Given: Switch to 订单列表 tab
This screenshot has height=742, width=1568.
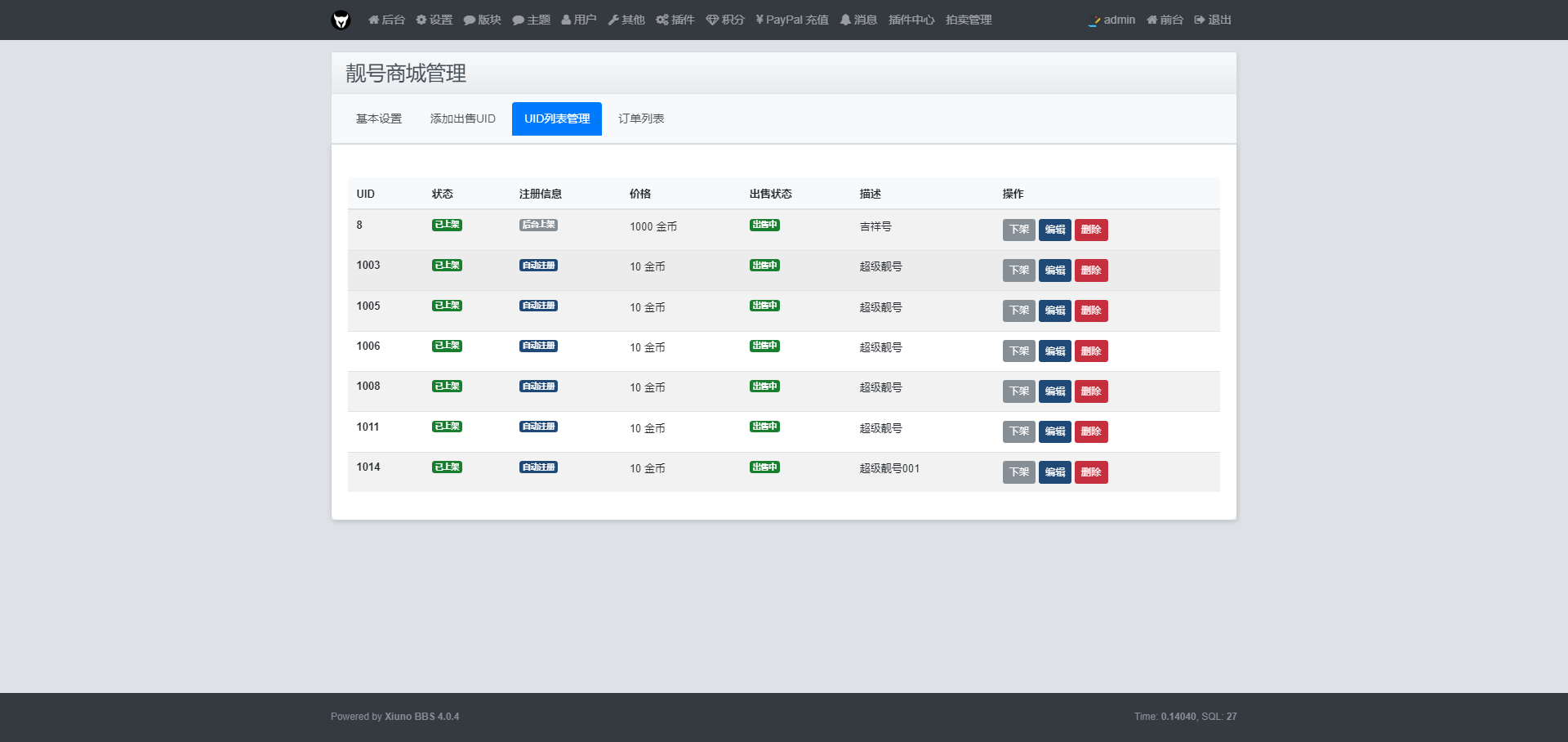Looking at the screenshot, I should [x=641, y=118].
